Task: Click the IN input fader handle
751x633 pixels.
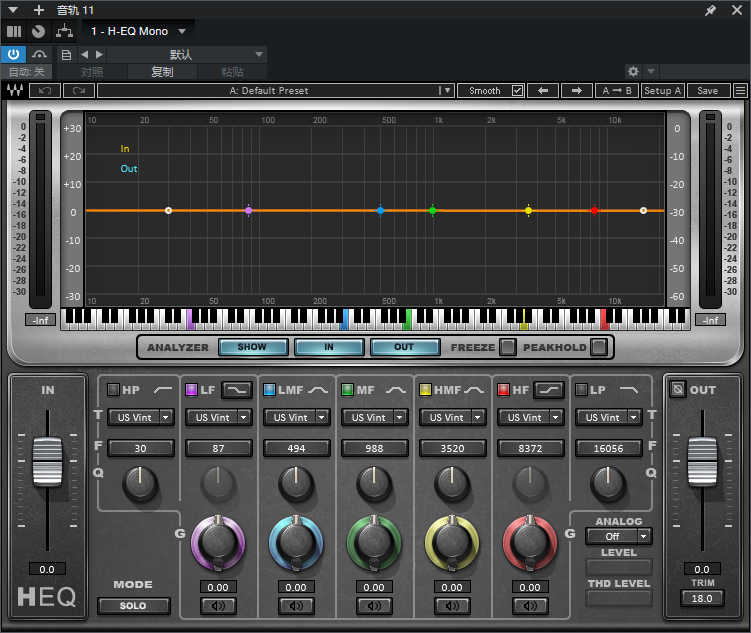Action: (x=47, y=462)
